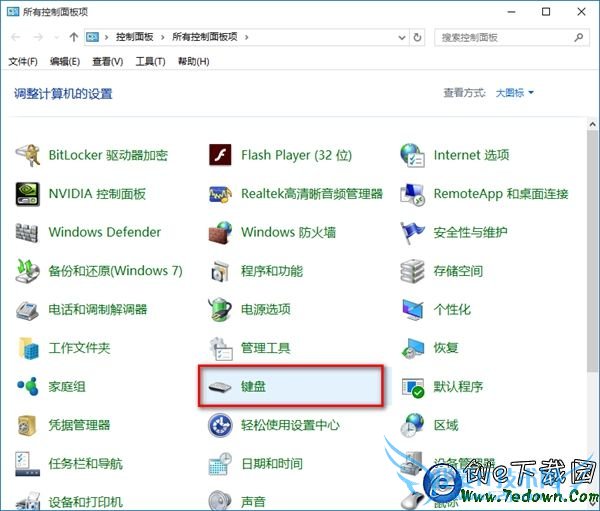
Task: Open the 电话和调制解调器 icon
Action: 27,310
